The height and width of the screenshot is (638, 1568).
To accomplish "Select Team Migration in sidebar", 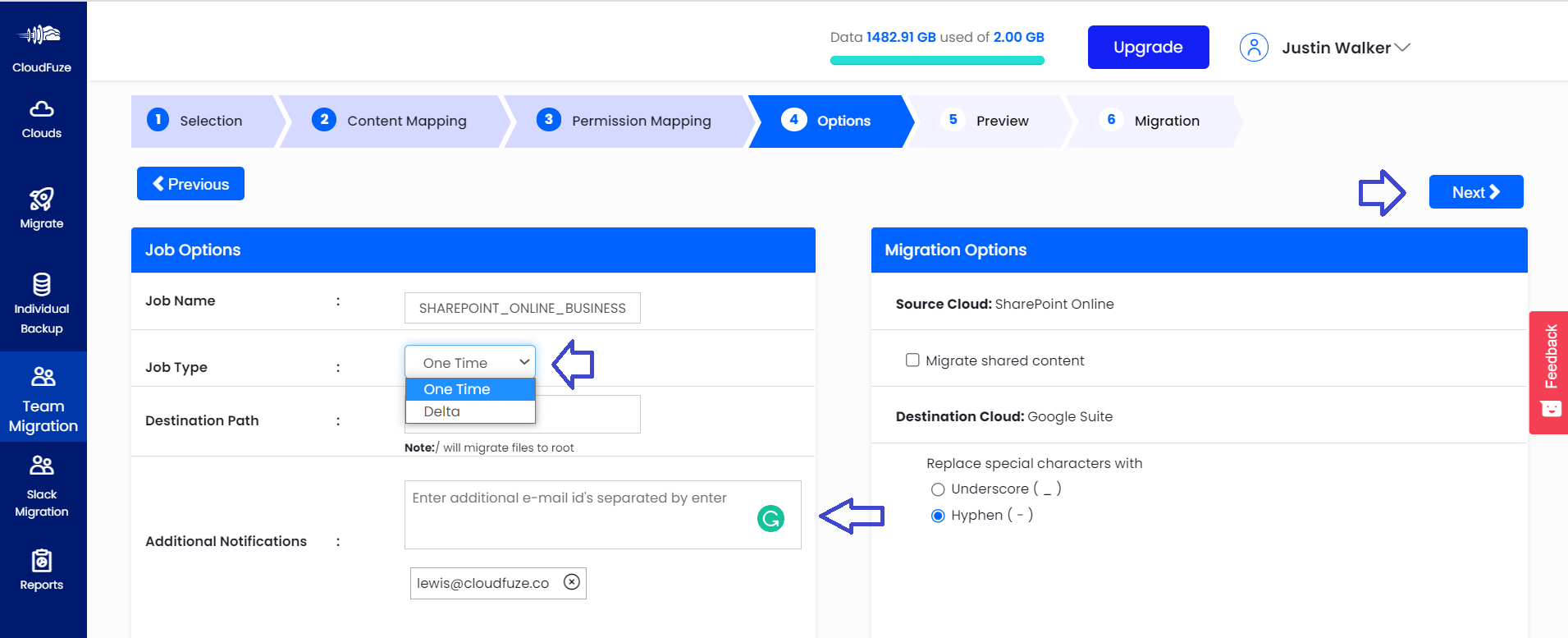I will pos(43,397).
